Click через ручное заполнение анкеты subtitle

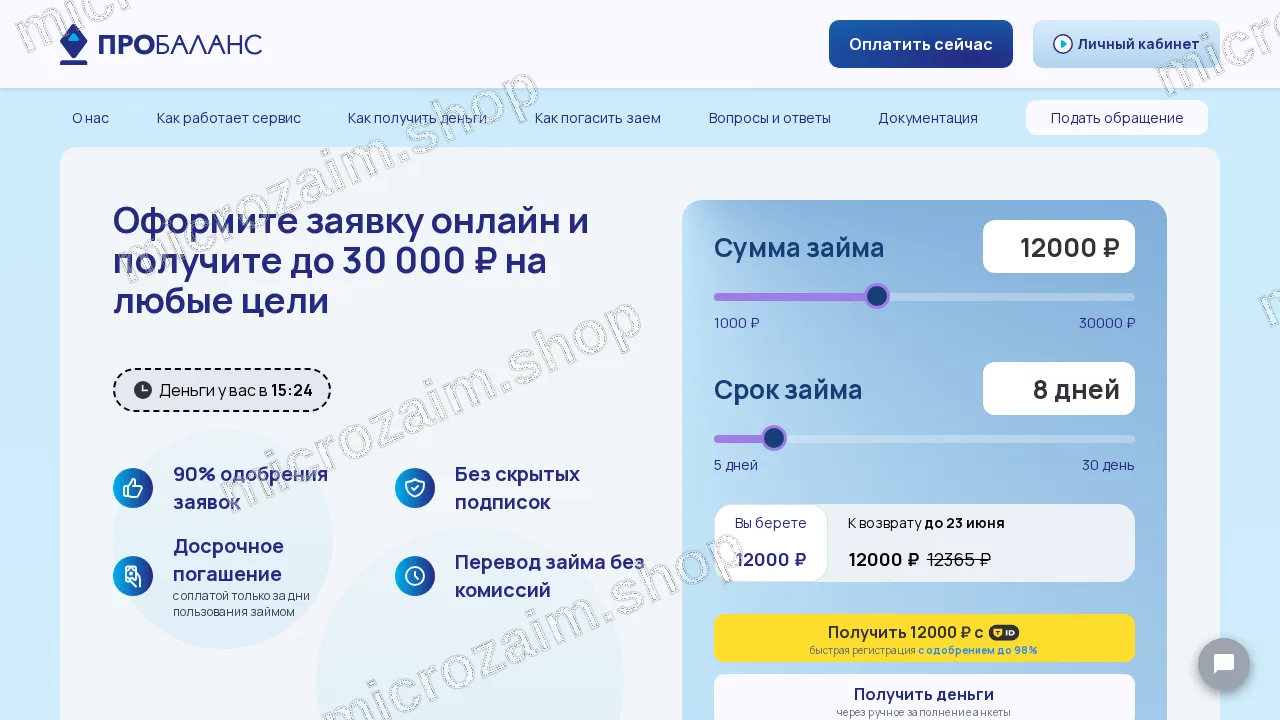click(924, 712)
